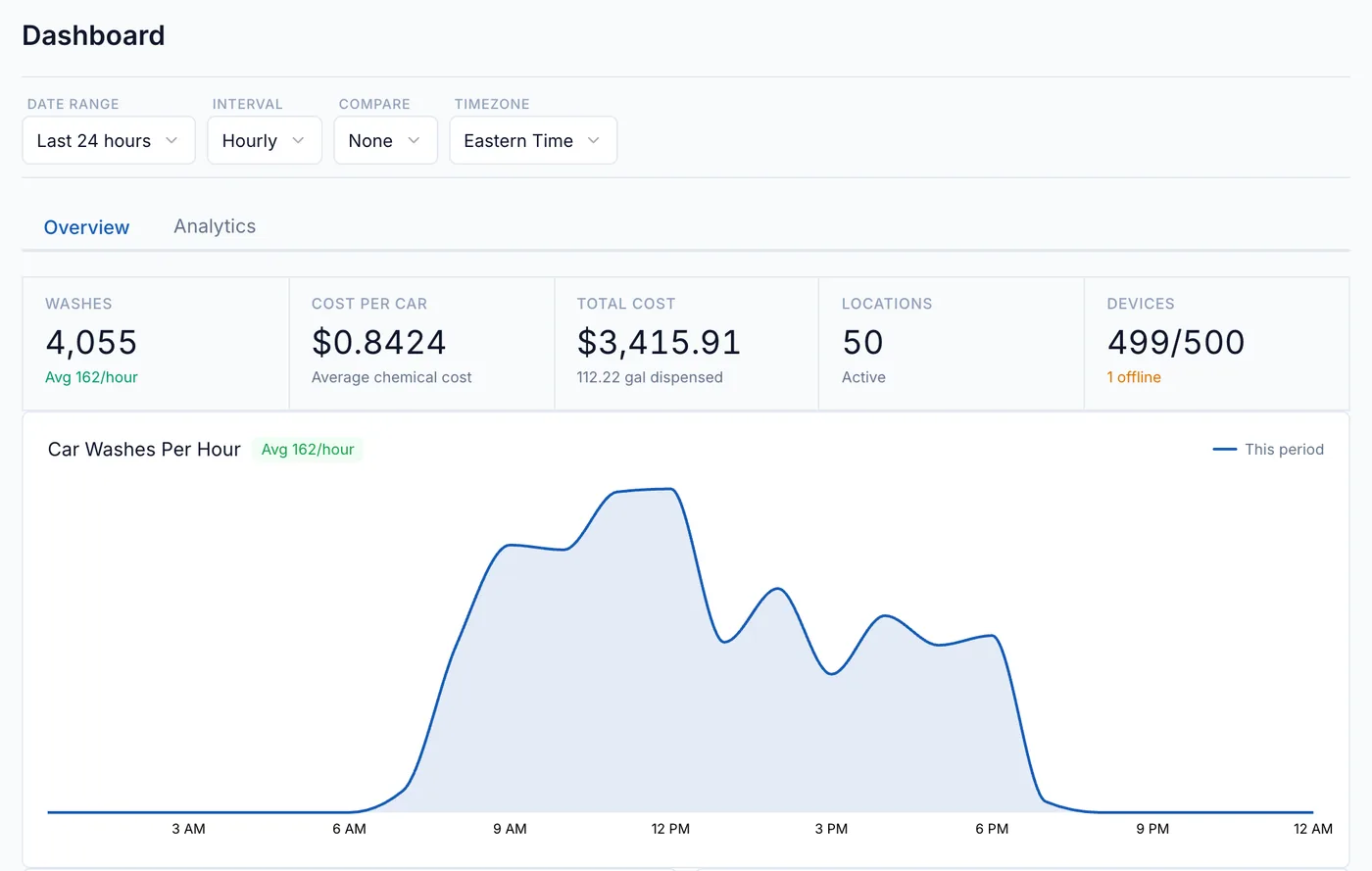The image size is (1372, 871).
Task: Click the Dashboard page heading
Action: click(93, 35)
